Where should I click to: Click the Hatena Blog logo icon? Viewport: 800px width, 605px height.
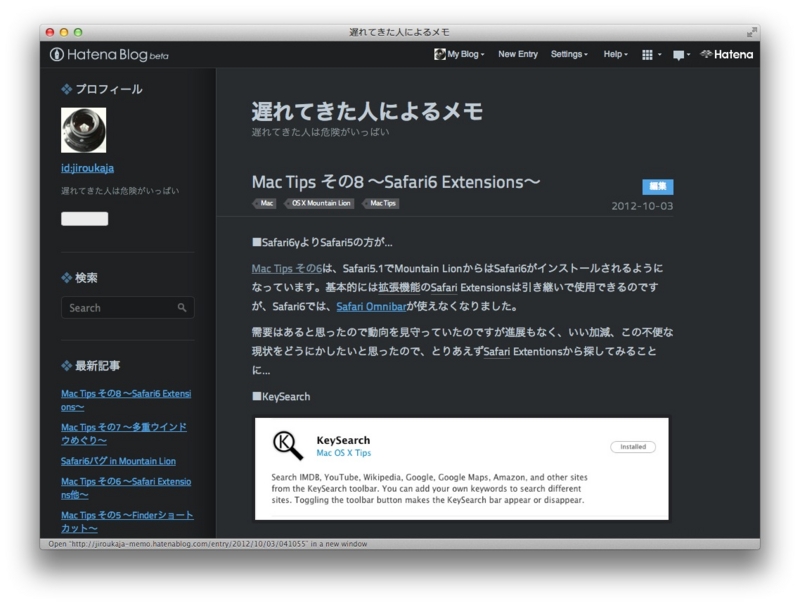(x=57, y=54)
